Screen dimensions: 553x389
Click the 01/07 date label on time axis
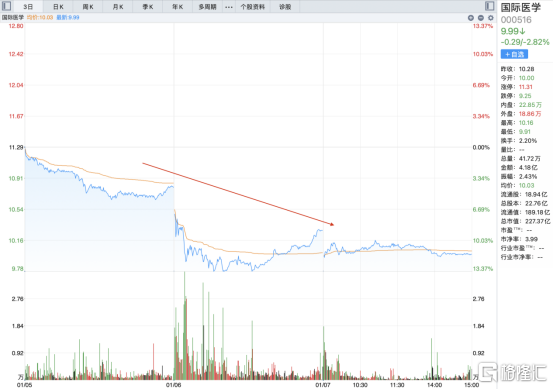[323, 385]
